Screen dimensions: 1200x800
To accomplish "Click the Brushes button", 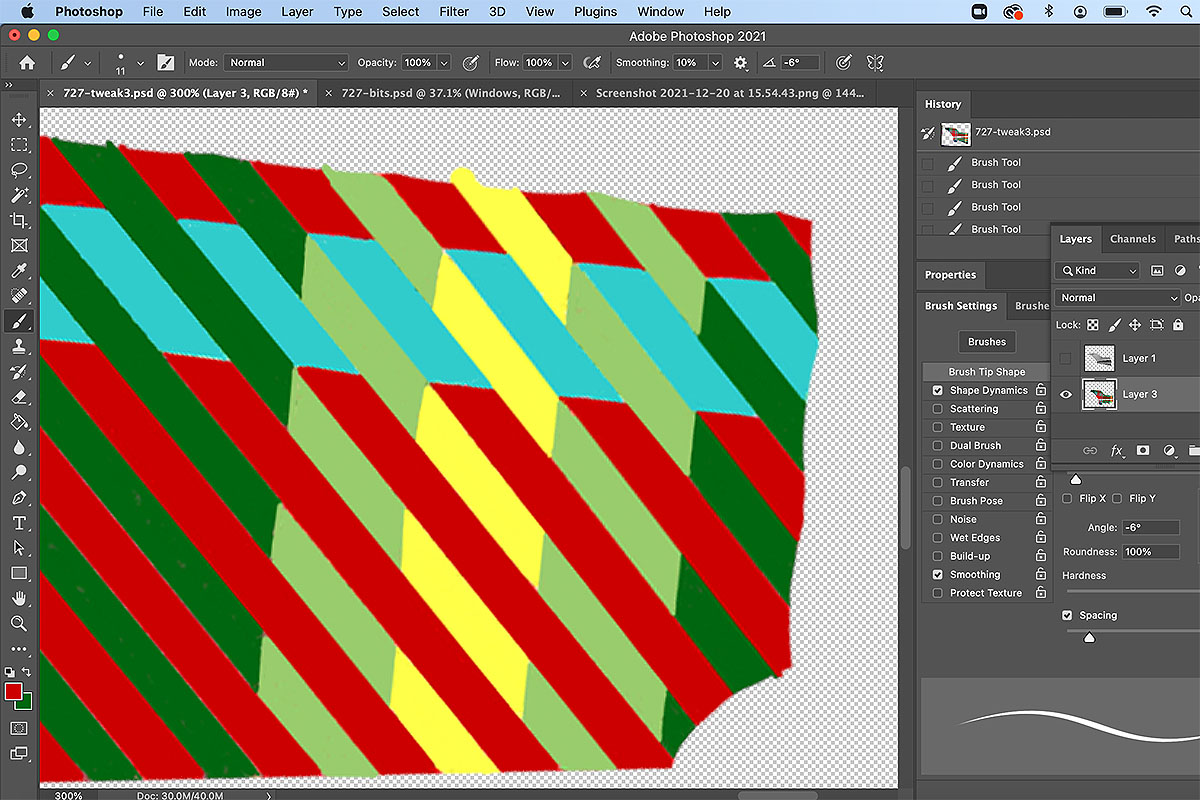I will point(986,342).
